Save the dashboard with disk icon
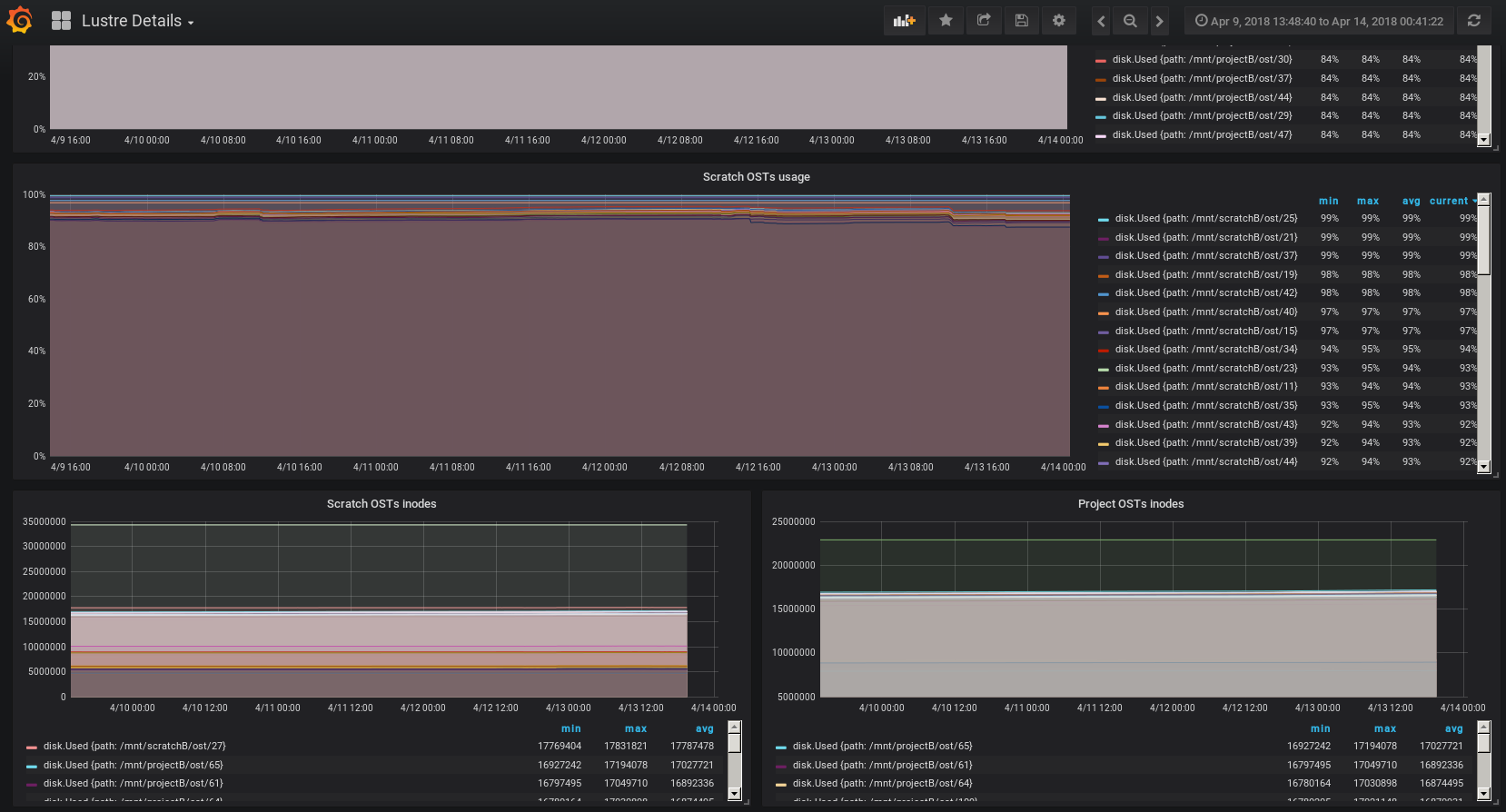This screenshot has width=1506, height=812. [x=1021, y=21]
